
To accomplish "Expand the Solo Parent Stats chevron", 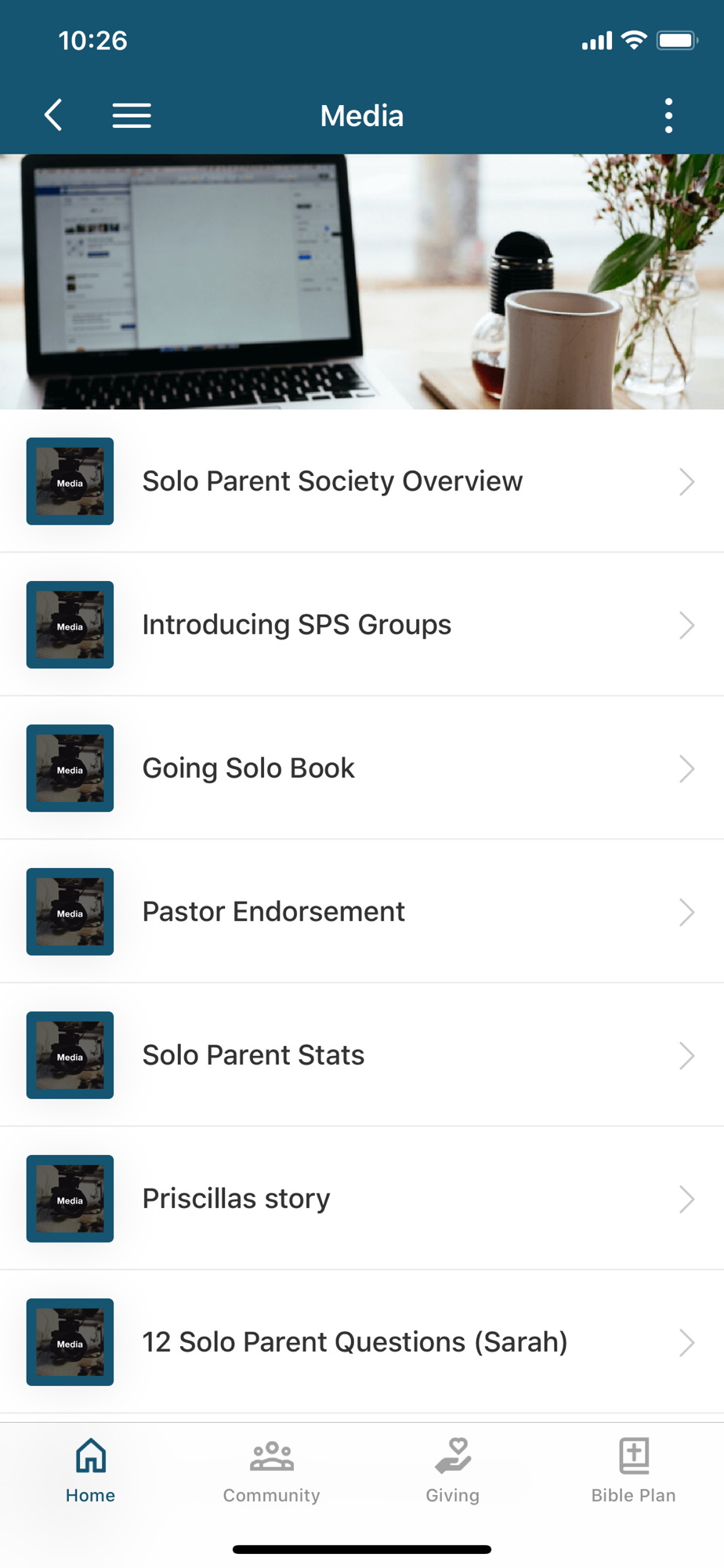I will pos(686,1055).
